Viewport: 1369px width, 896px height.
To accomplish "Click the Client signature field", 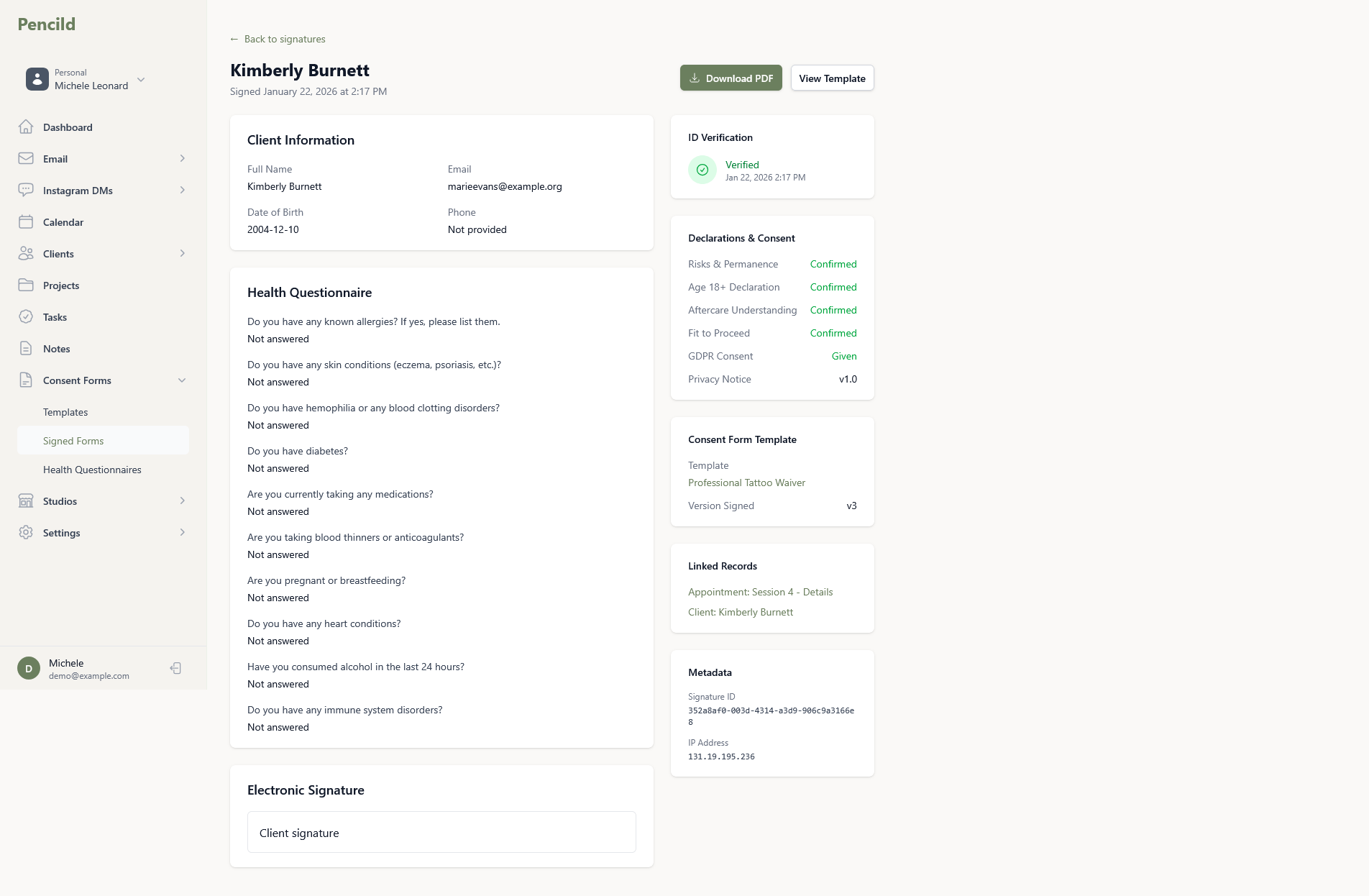I will (441, 832).
